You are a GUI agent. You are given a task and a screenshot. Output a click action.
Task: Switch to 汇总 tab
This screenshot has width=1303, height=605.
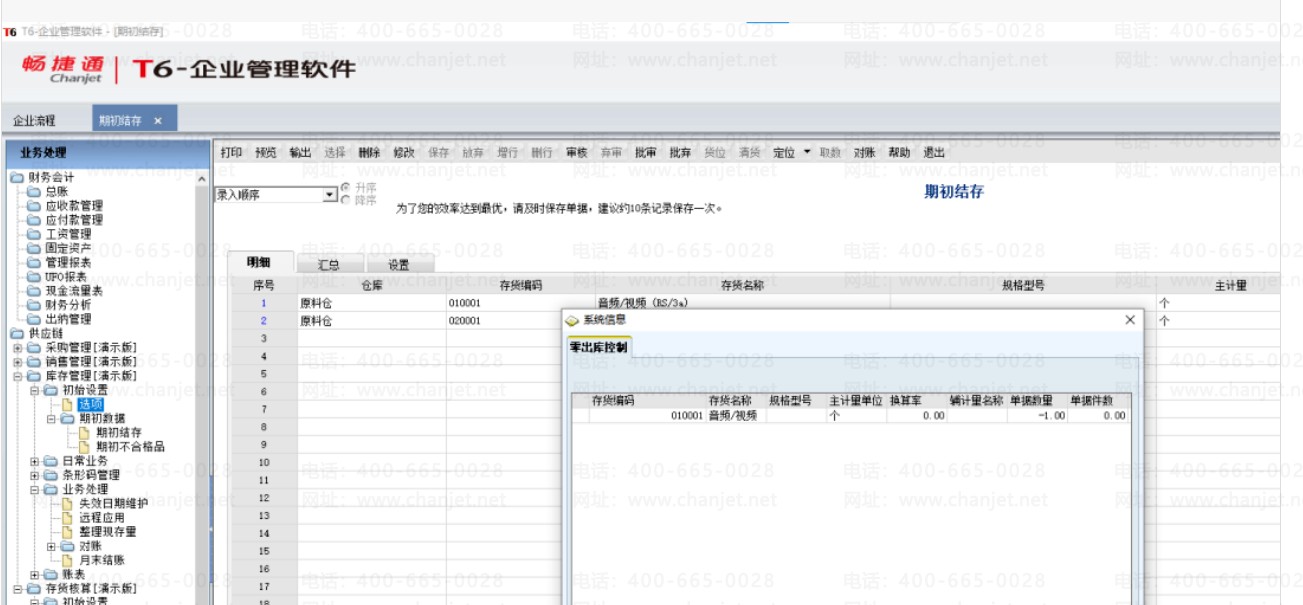pos(329,265)
